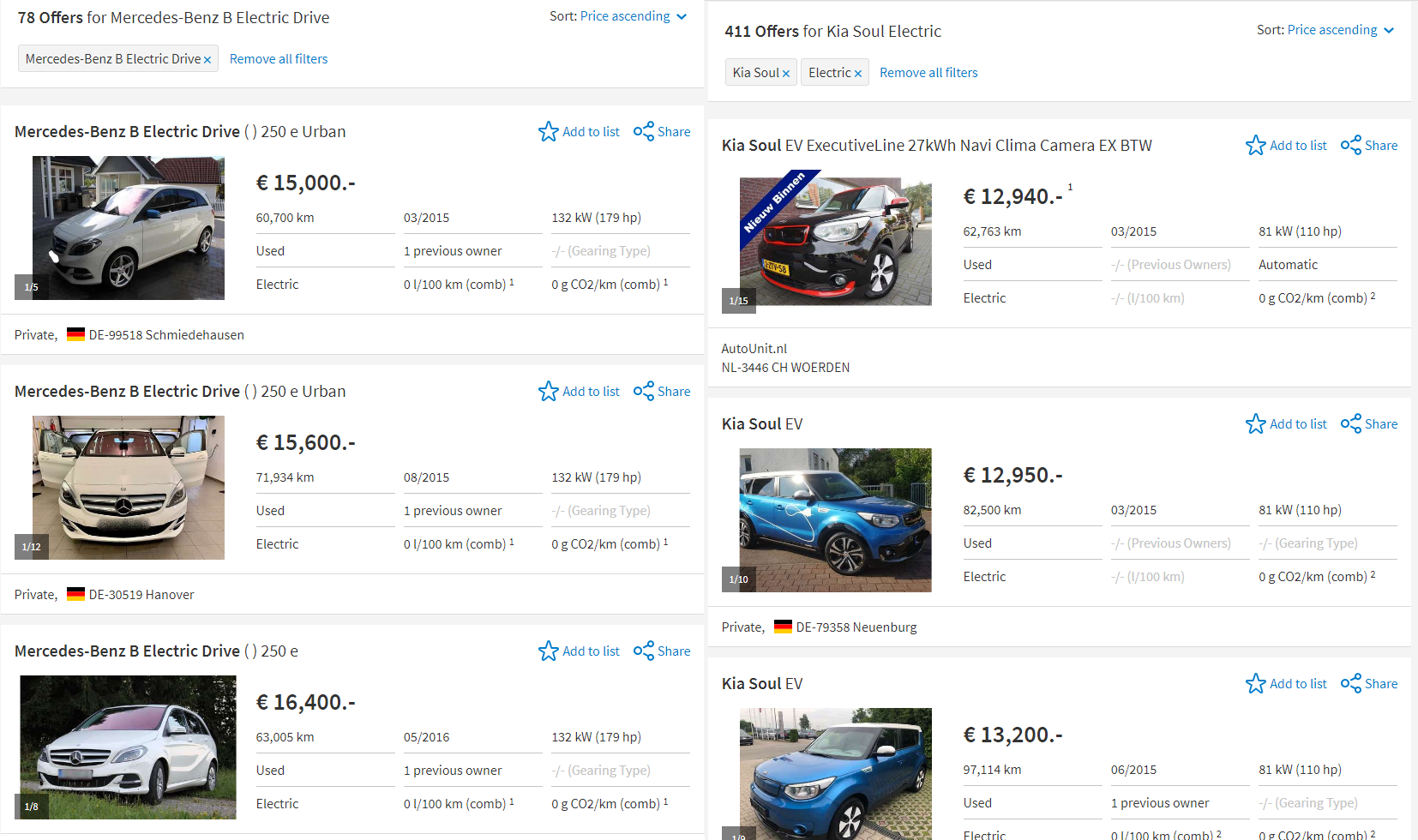Remove the Electric filter chip
Screen dimensions: 1418x840
coord(858,74)
